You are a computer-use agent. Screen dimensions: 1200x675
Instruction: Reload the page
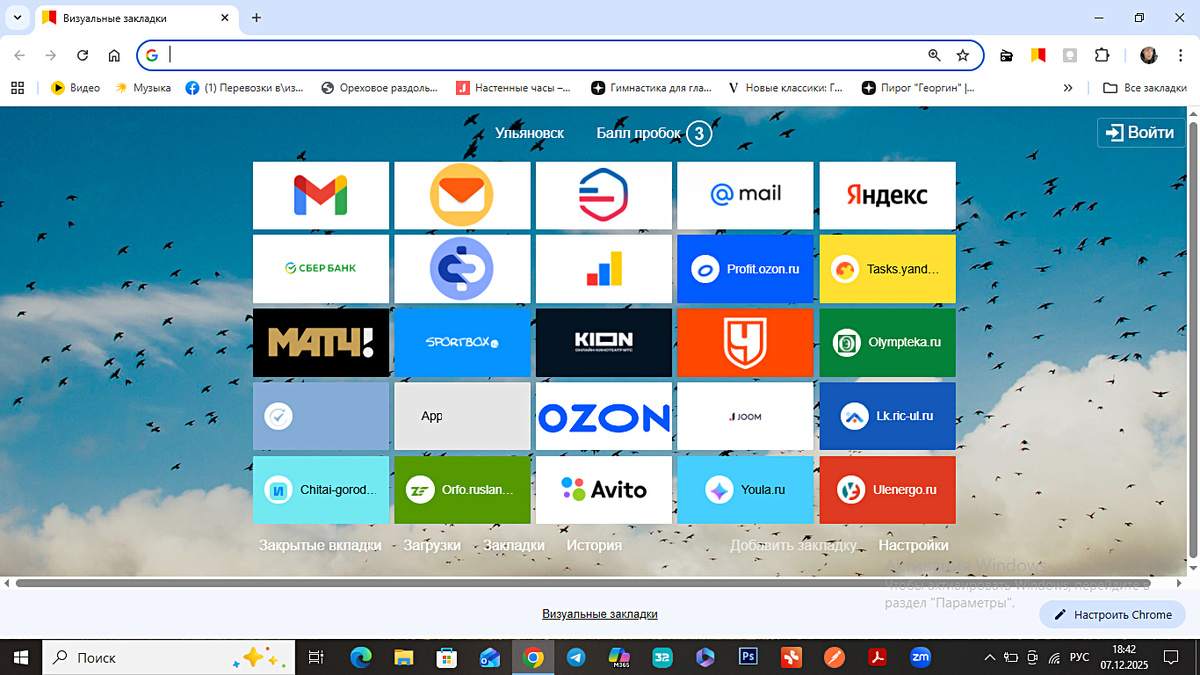(83, 56)
